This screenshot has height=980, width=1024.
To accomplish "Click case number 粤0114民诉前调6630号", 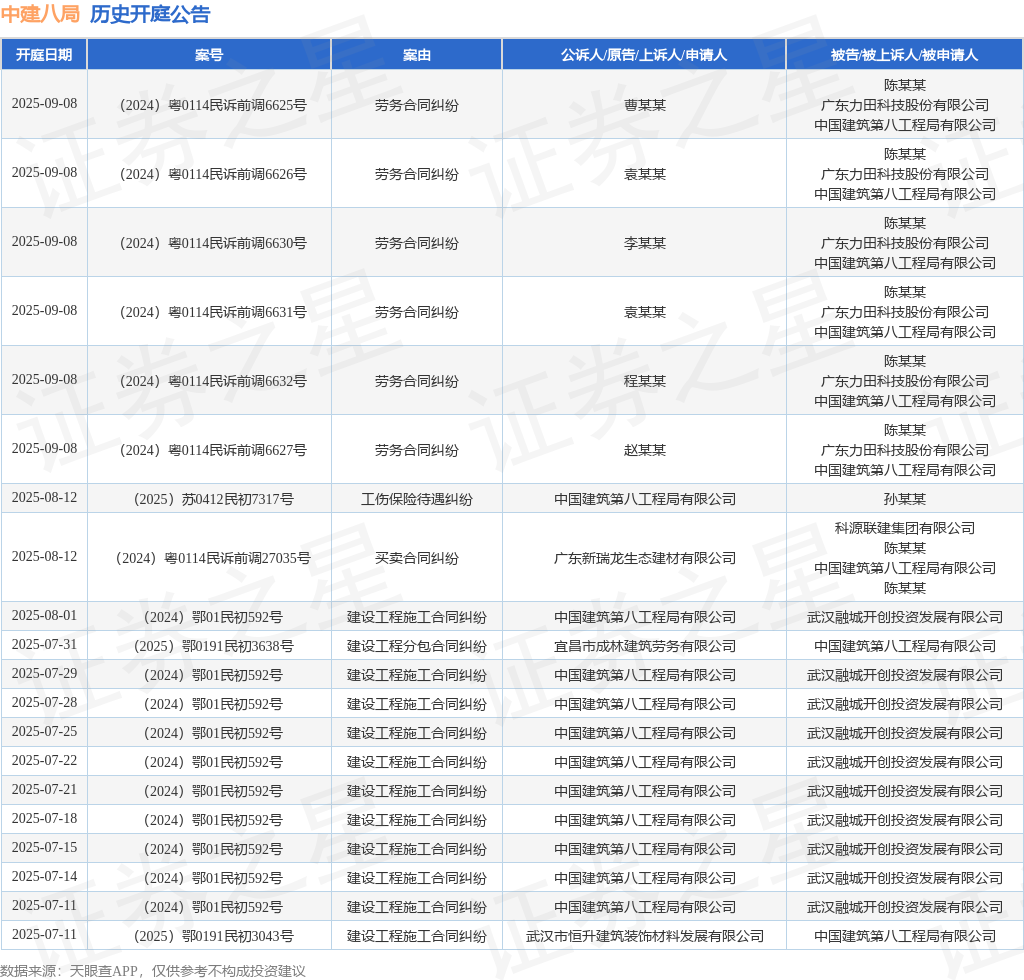I will (x=213, y=244).
